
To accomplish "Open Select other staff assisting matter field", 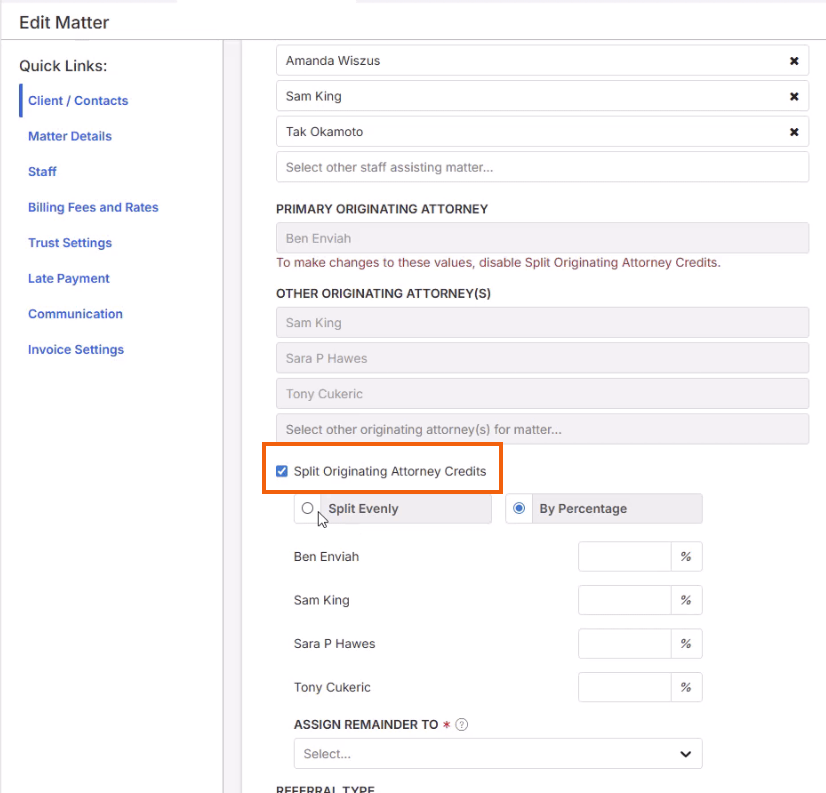I will point(542,167).
